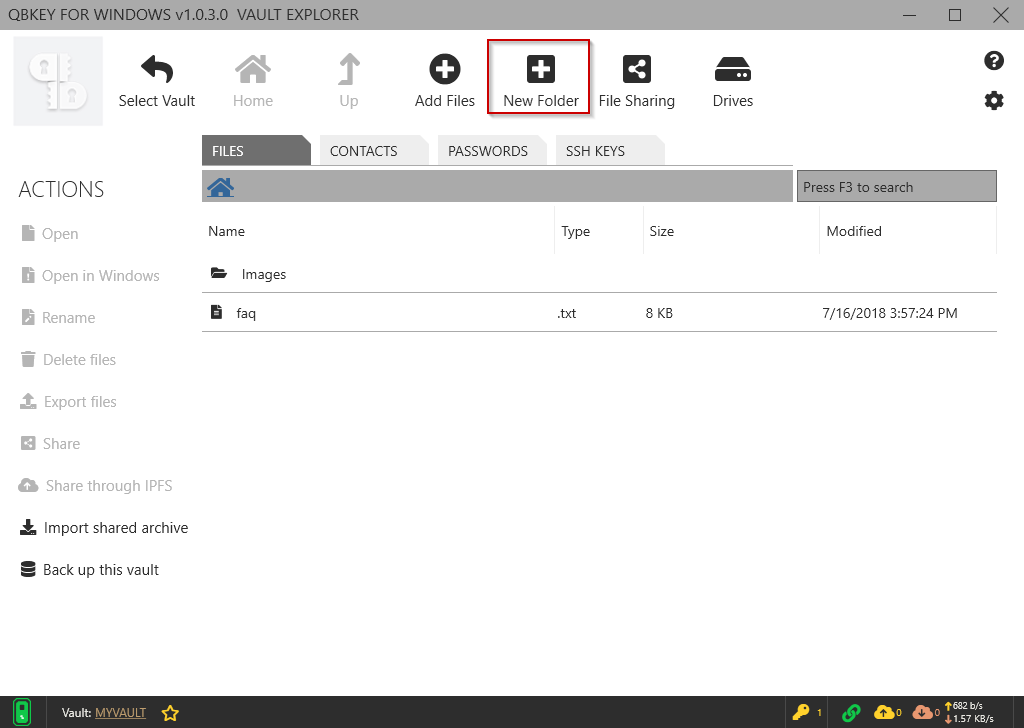Focus the Press F3 to search field

click(897, 187)
